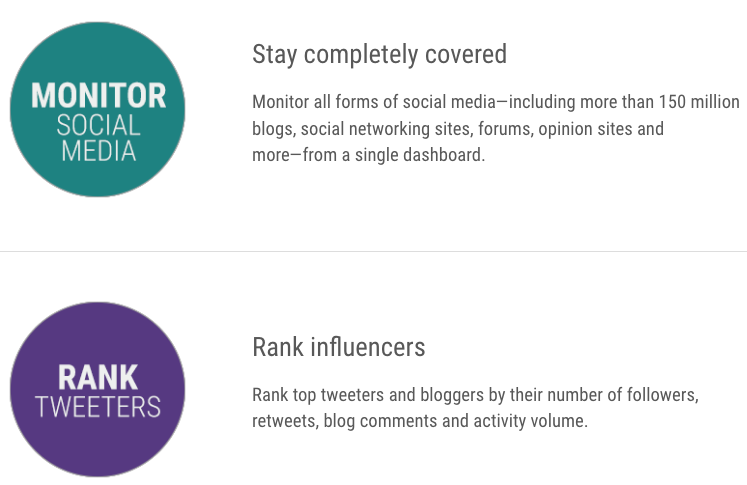
Task: Click the 150 million text
Action: pyautogui.click(x=699, y=102)
